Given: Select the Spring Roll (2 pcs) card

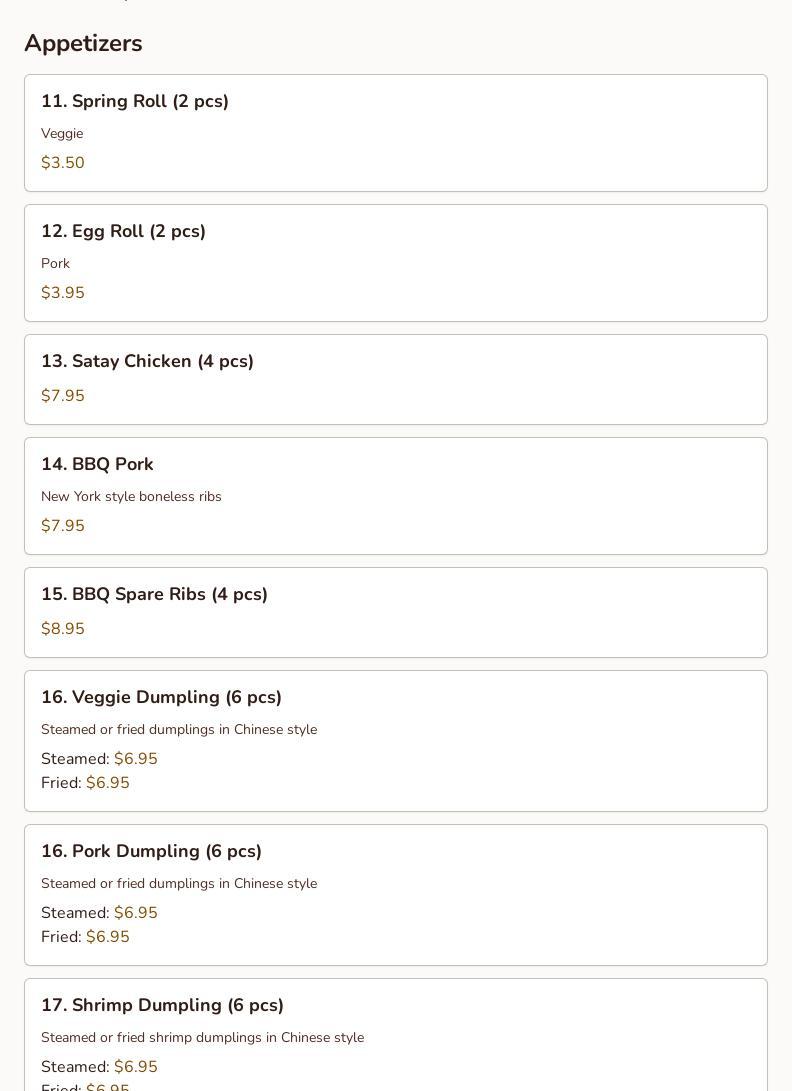Looking at the screenshot, I should 396,133.
